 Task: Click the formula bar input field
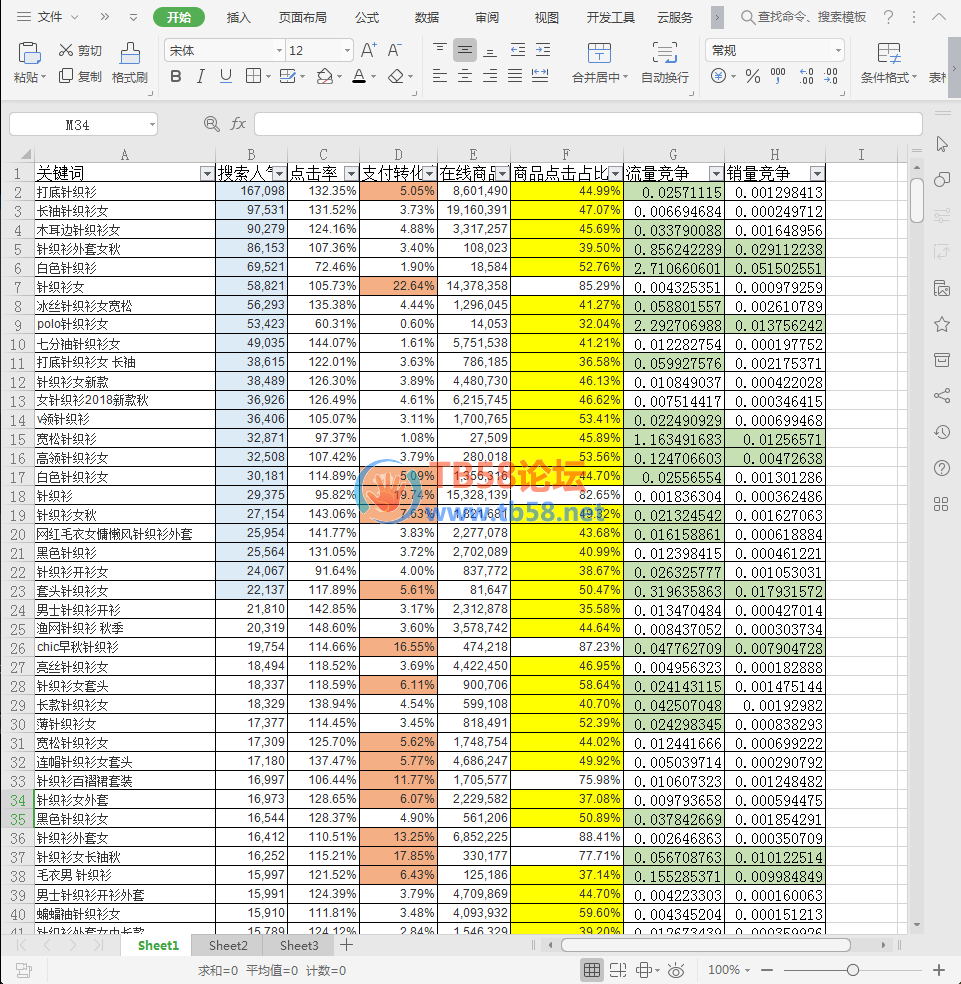click(x=588, y=124)
